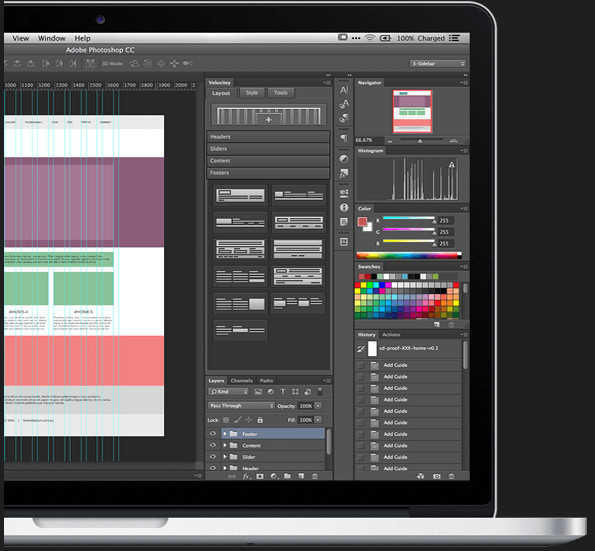Hide the Footer layer group
The image size is (595, 551).
coord(213,433)
